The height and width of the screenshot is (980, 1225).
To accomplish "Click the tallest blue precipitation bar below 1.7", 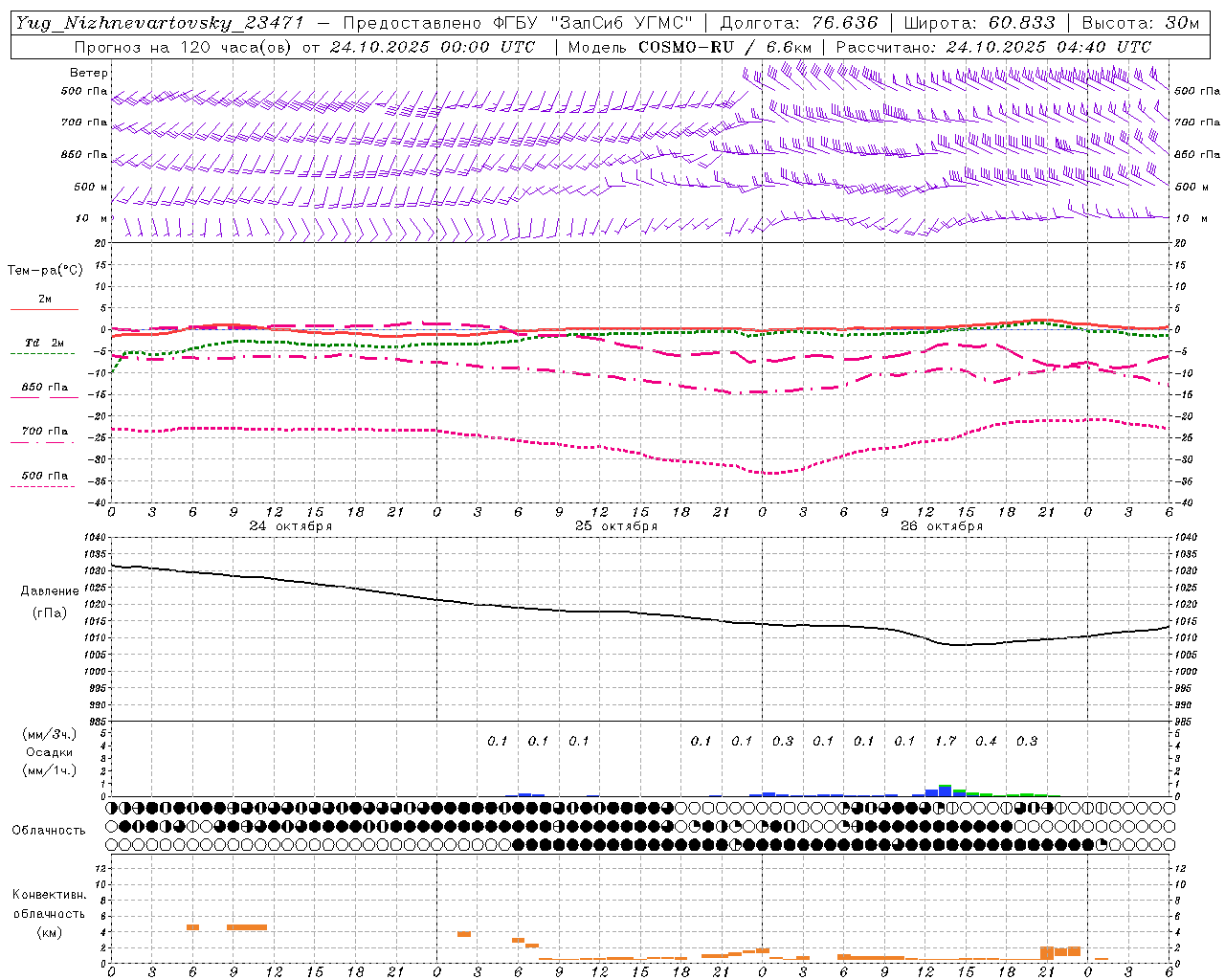I will pos(945,791).
